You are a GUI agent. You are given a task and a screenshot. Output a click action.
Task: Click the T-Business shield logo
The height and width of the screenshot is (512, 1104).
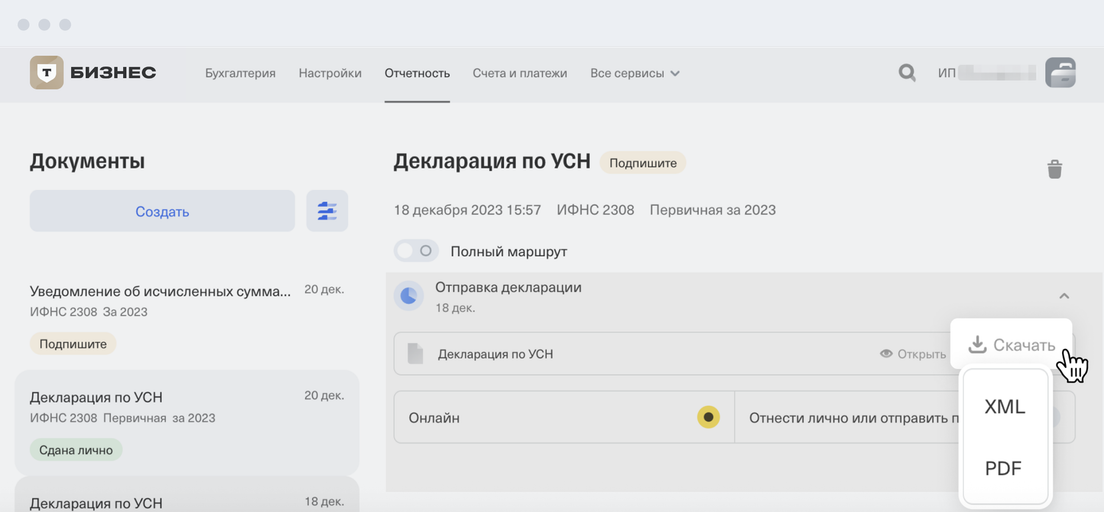coord(47,73)
